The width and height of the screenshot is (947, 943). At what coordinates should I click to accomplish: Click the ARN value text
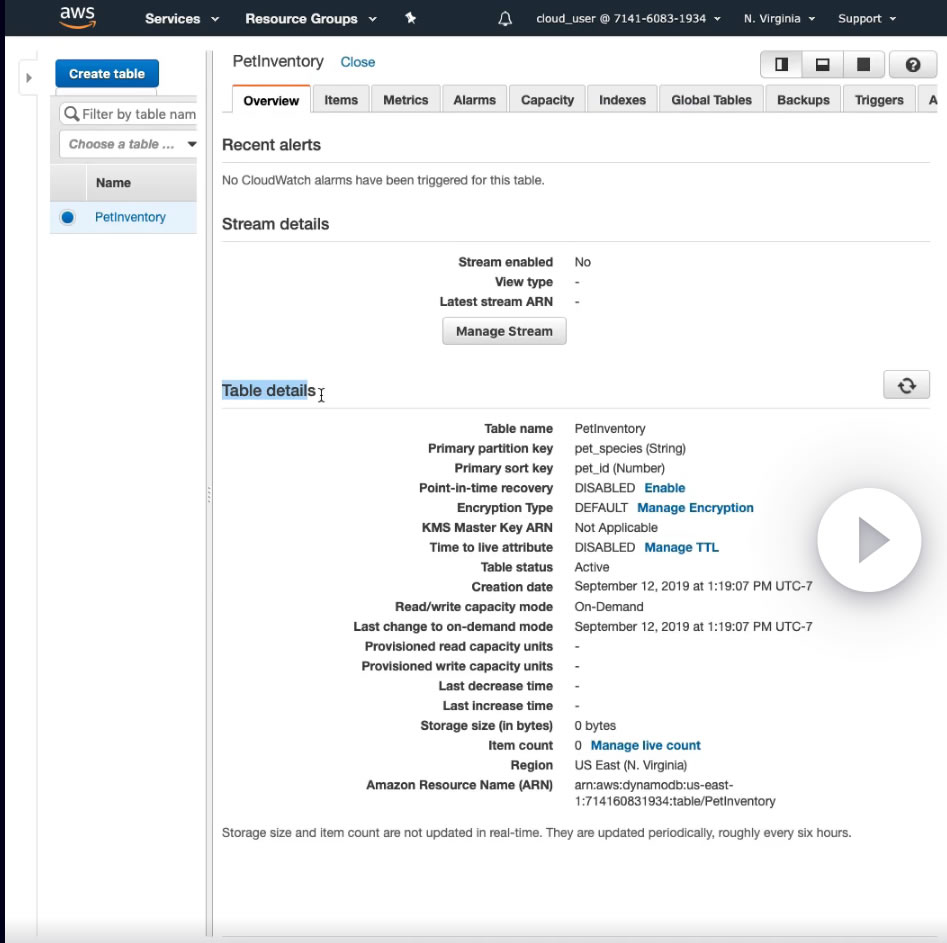pyautogui.click(x=675, y=793)
